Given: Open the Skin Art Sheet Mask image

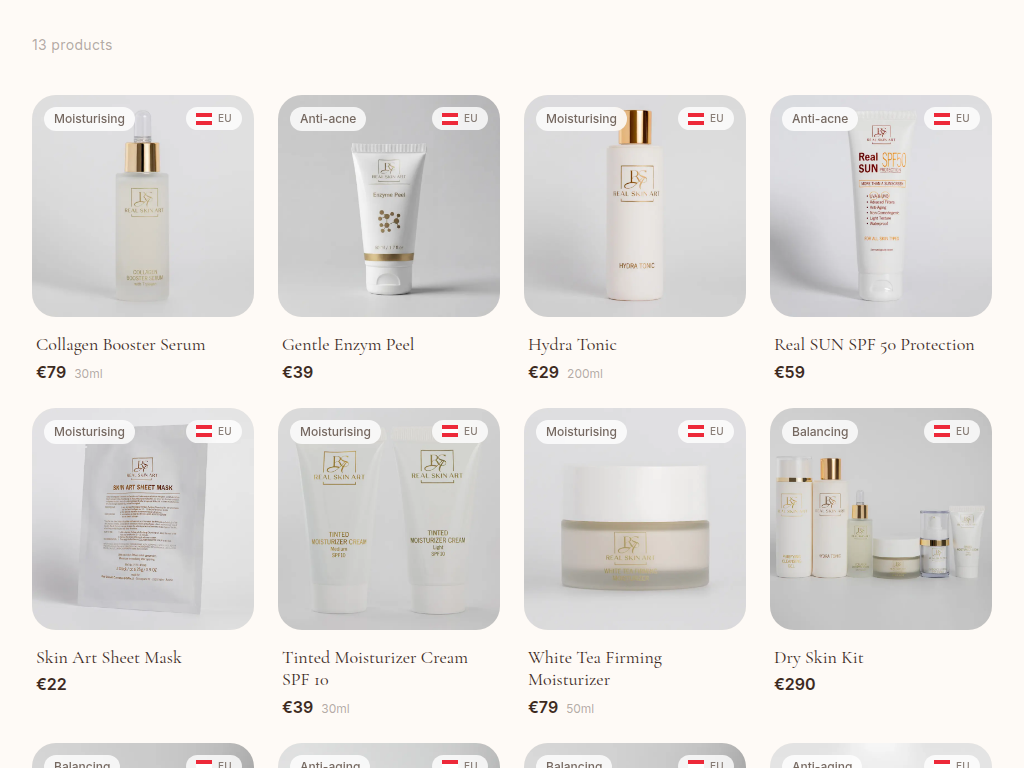Looking at the screenshot, I should point(143,519).
